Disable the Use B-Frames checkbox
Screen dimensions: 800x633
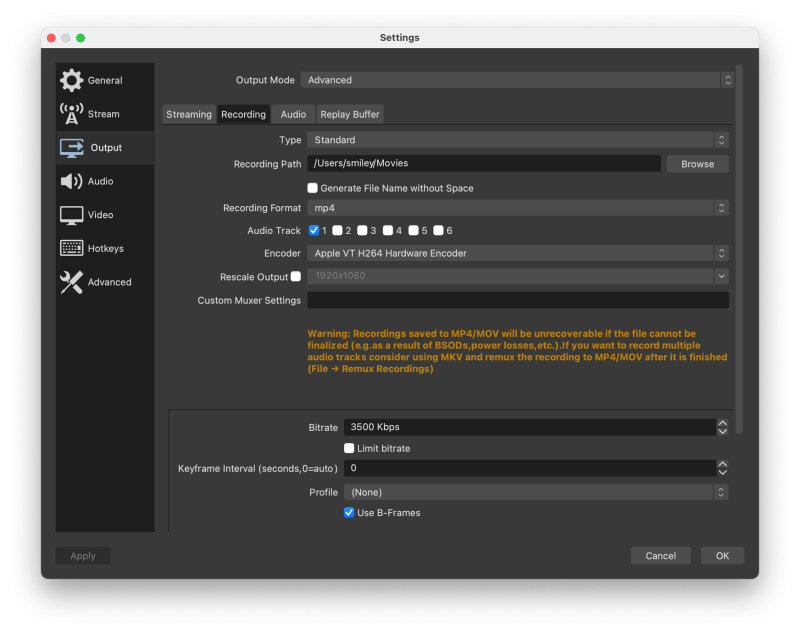(349, 513)
